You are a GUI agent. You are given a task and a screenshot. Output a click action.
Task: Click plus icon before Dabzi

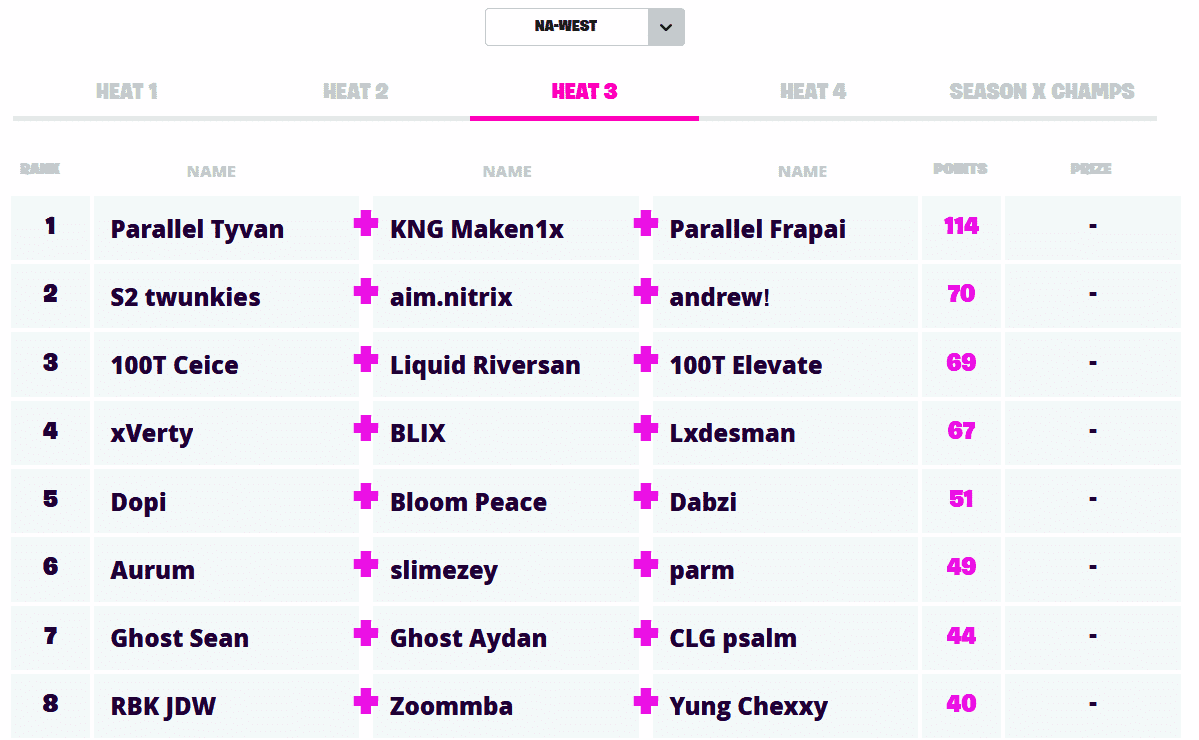tap(646, 496)
